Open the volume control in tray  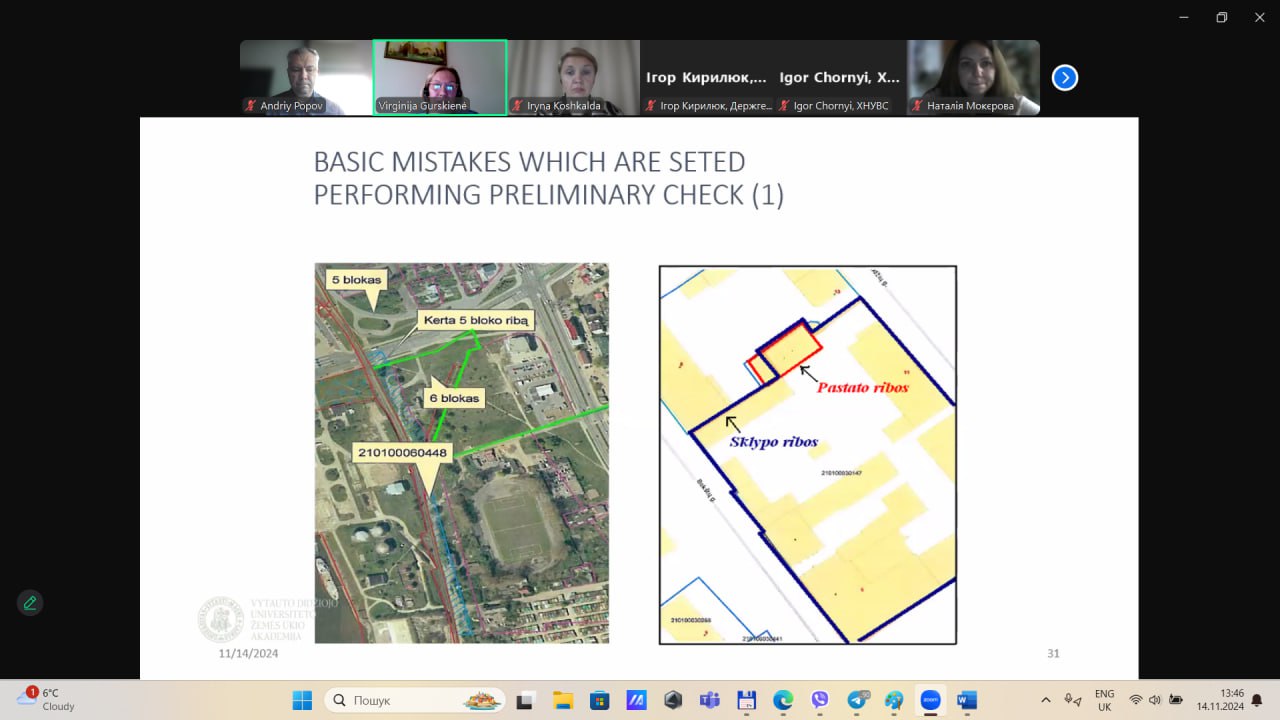[x=1155, y=700]
